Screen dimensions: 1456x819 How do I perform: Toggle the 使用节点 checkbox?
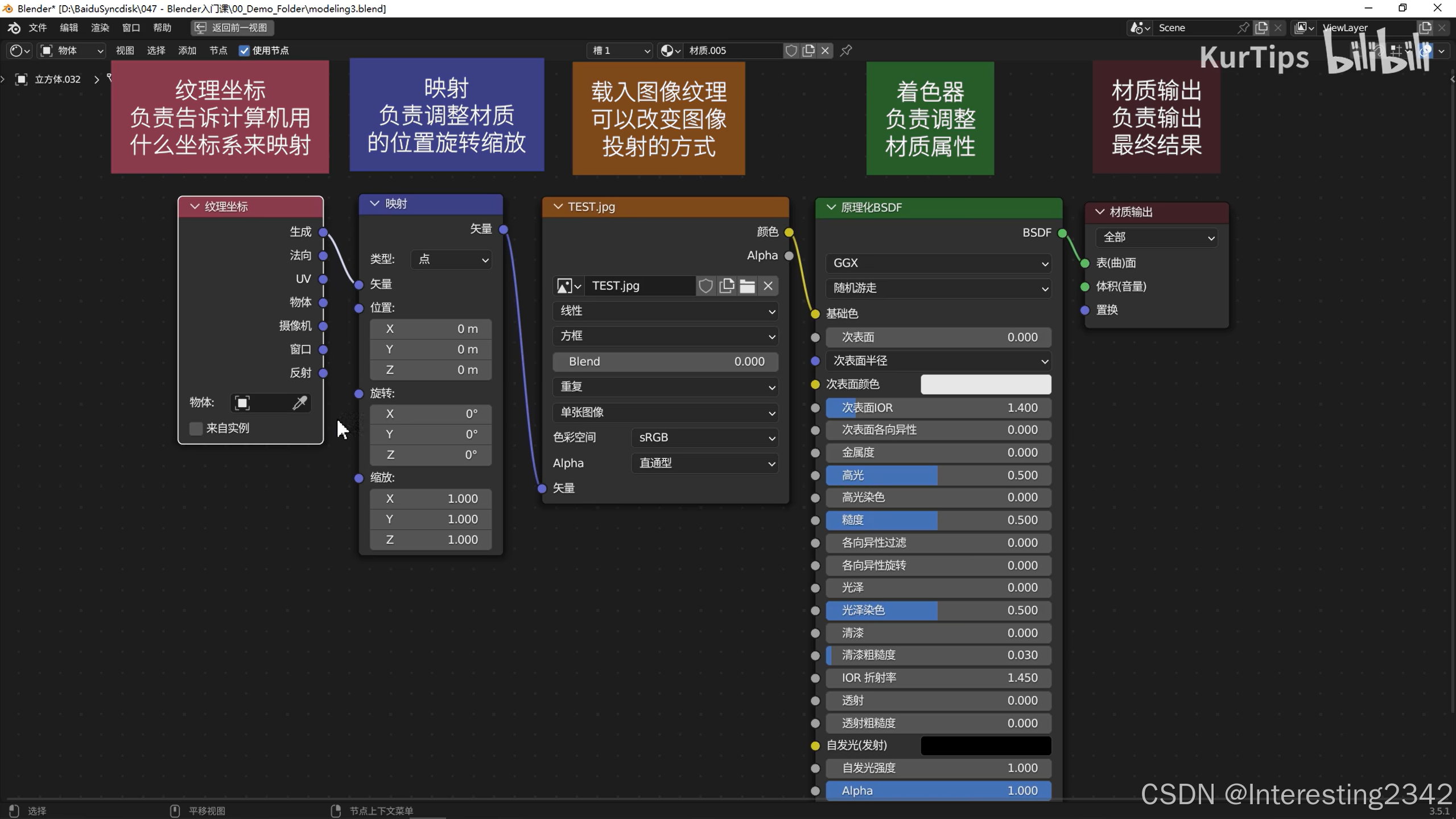coord(245,51)
